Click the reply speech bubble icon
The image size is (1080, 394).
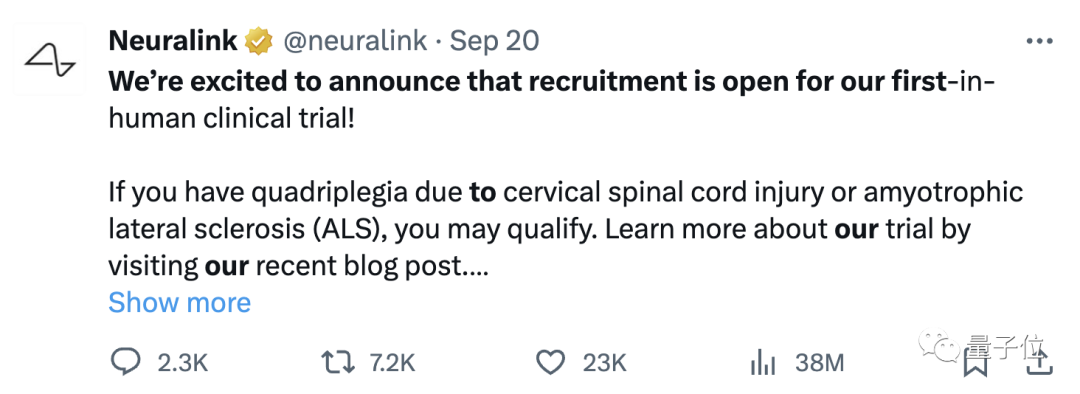click(125, 362)
